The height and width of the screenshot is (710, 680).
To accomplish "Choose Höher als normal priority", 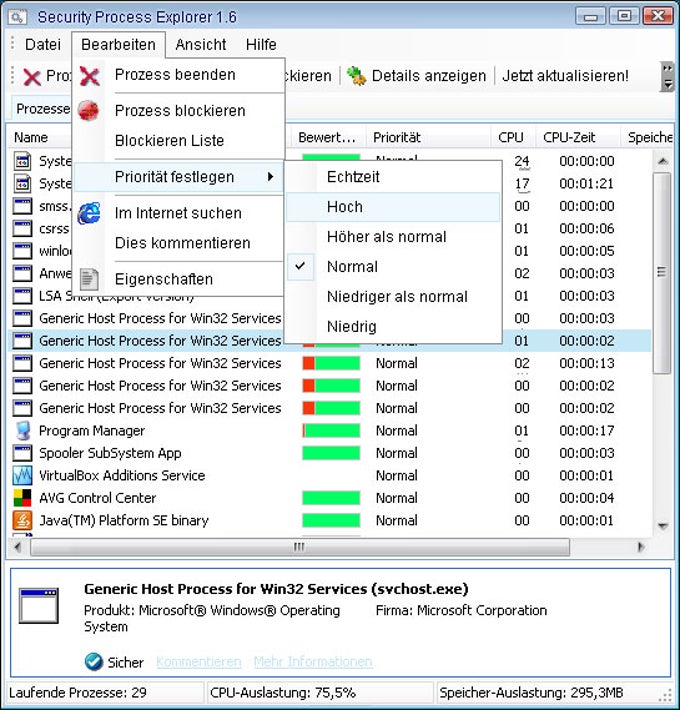I will click(393, 237).
